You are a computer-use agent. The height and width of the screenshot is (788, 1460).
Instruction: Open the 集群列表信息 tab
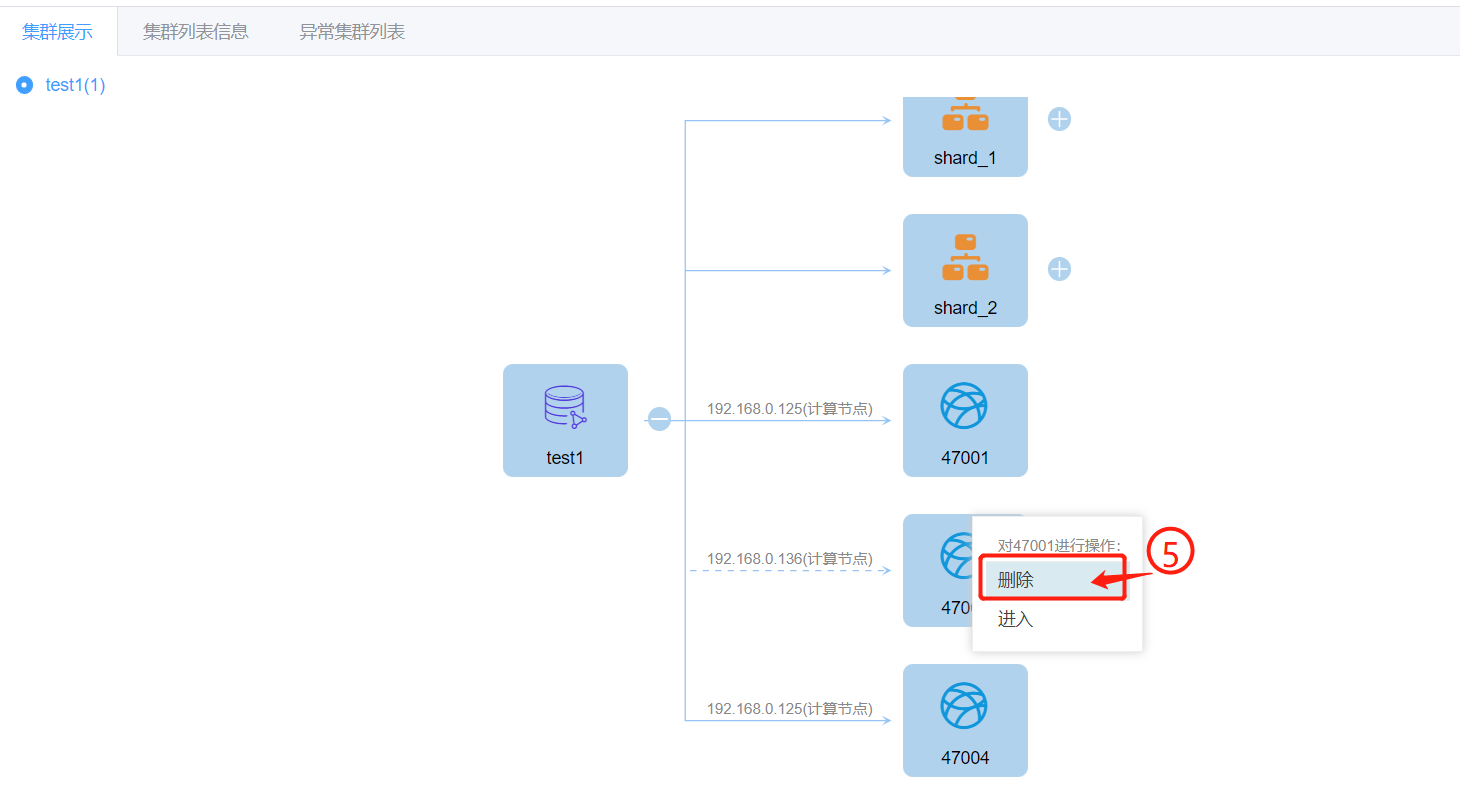coord(195,32)
